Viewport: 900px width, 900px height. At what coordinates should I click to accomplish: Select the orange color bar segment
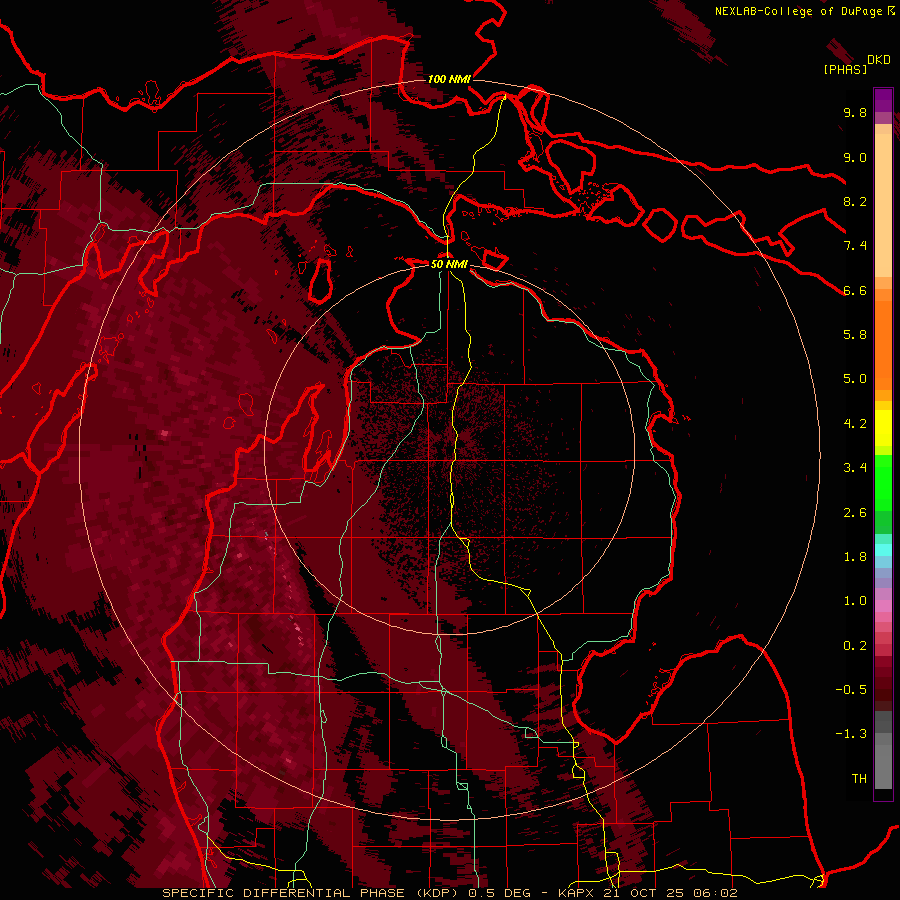point(883,345)
